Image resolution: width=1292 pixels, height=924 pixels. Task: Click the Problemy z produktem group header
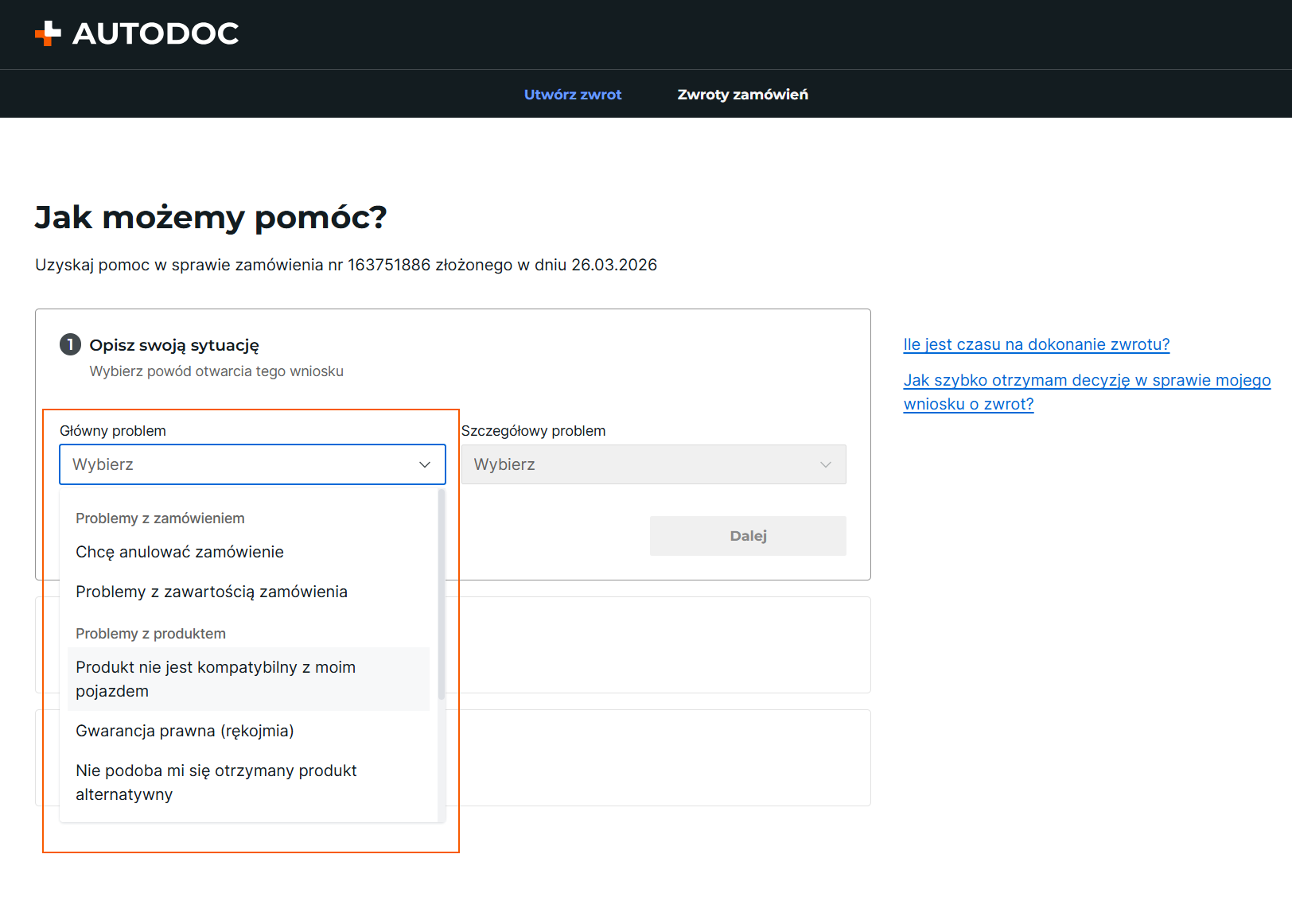click(150, 634)
